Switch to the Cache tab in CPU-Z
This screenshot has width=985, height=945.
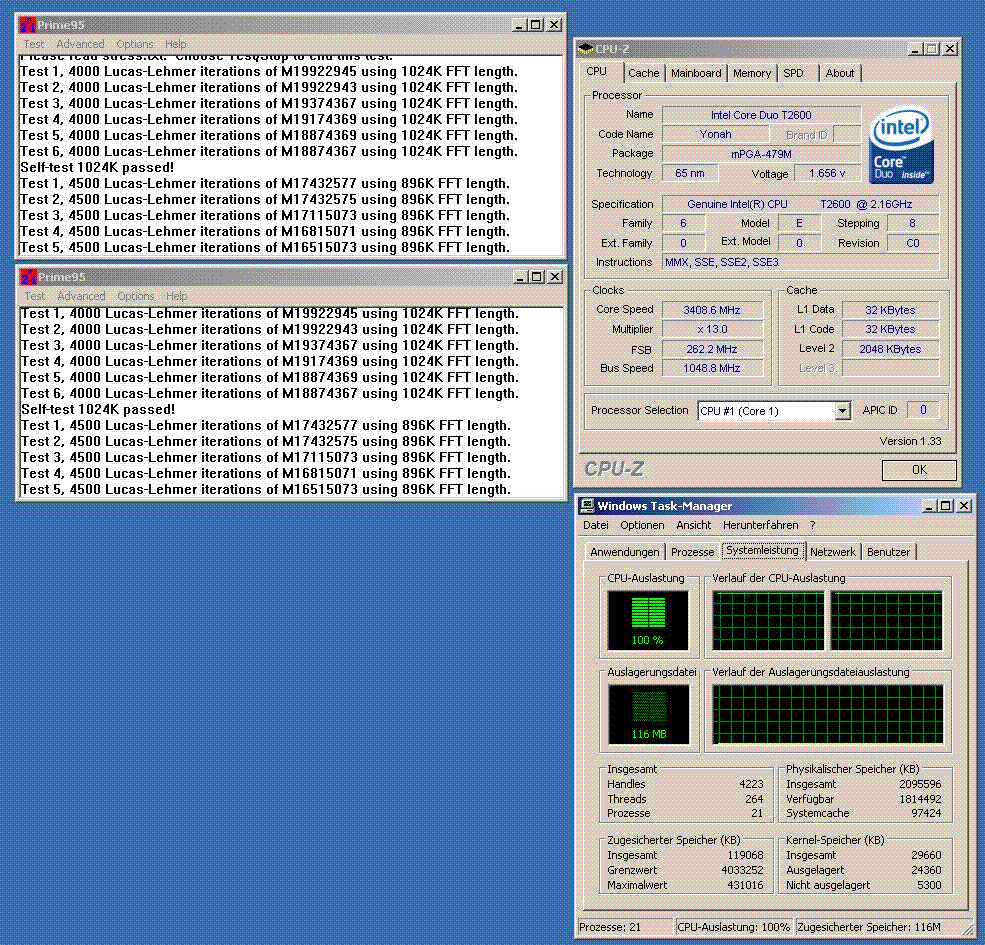click(x=644, y=73)
